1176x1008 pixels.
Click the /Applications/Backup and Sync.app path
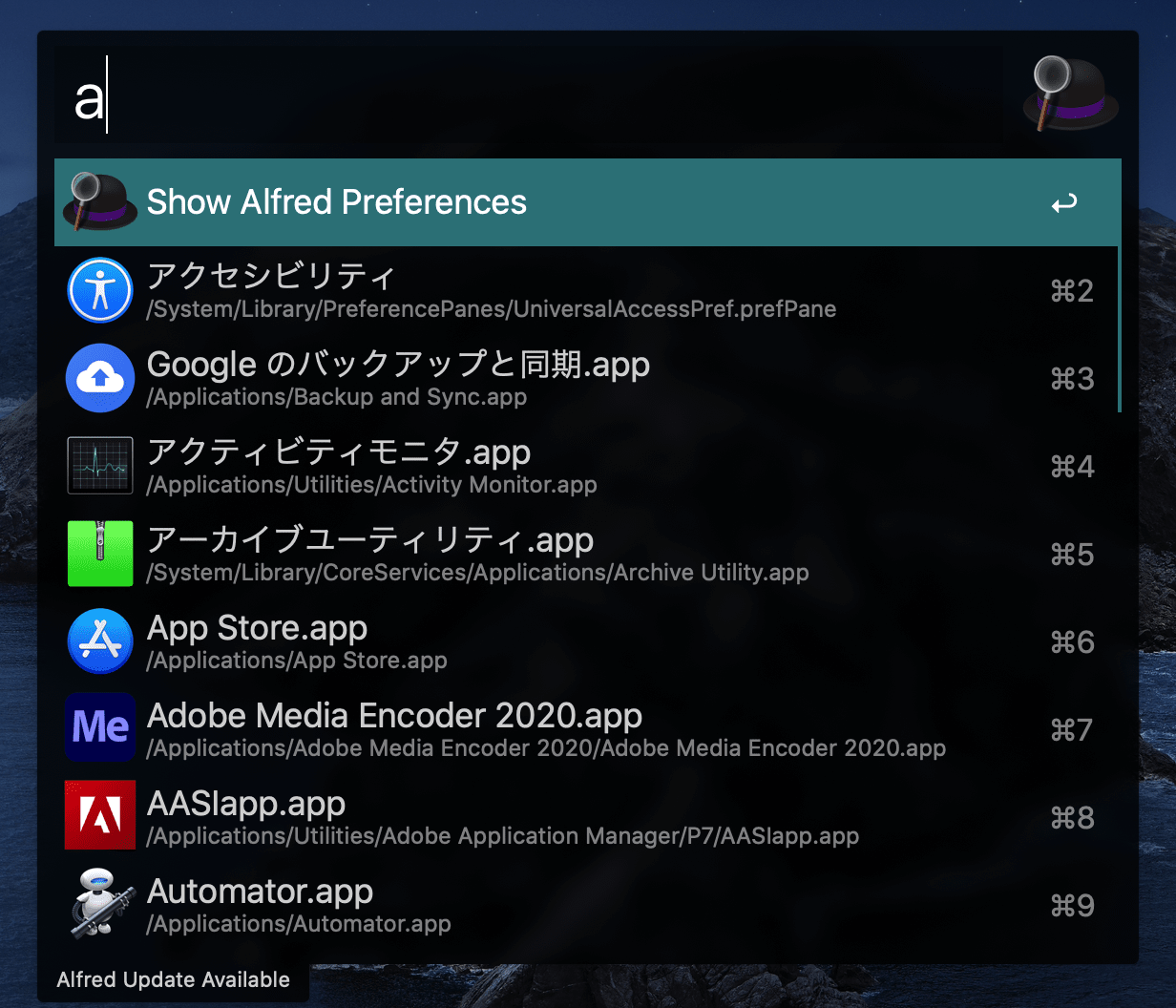tap(336, 397)
